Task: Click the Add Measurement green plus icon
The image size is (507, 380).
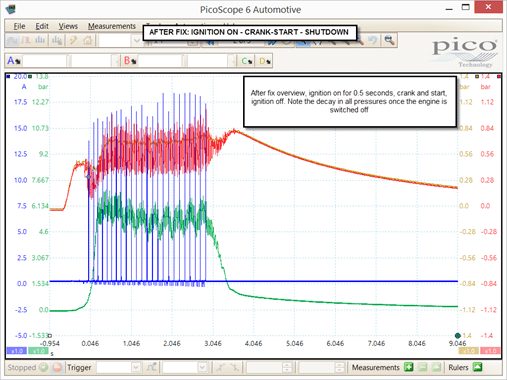Action: pyautogui.click(x=408, y=367)
